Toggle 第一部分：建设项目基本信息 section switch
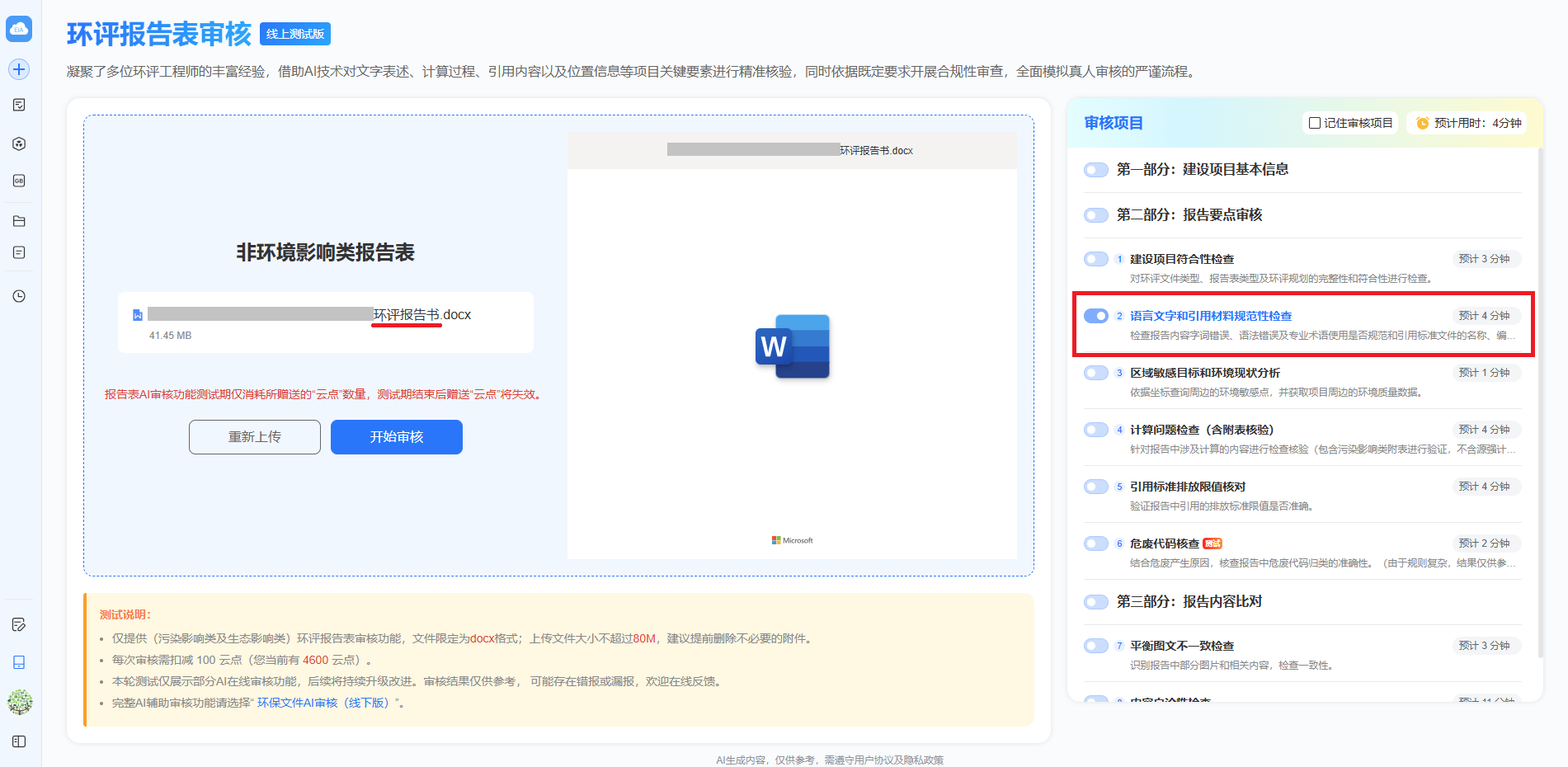The image size is (1568, 767). [1095, 170]
